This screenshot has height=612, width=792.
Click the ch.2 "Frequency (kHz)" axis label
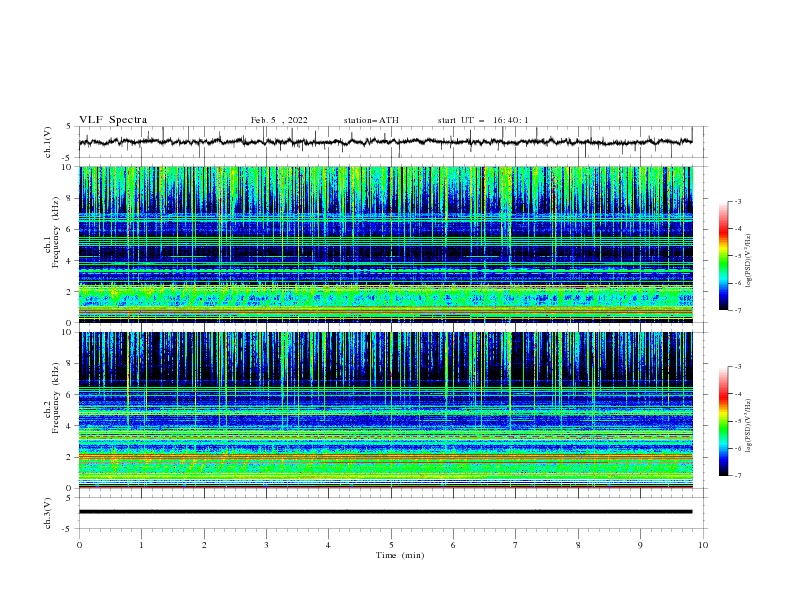tap(56, 397)
